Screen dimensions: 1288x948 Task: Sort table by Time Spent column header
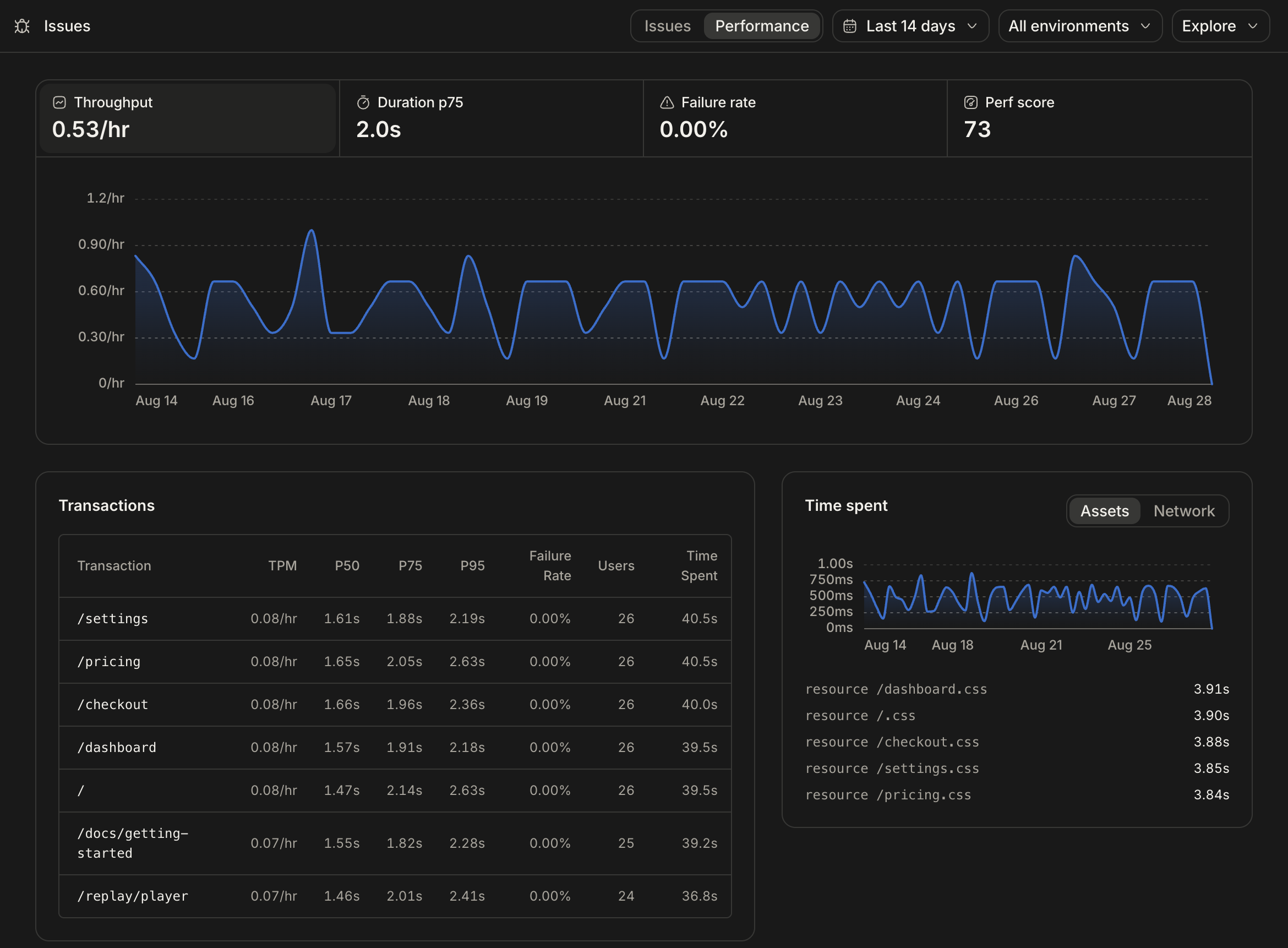[x=699, y=566]
